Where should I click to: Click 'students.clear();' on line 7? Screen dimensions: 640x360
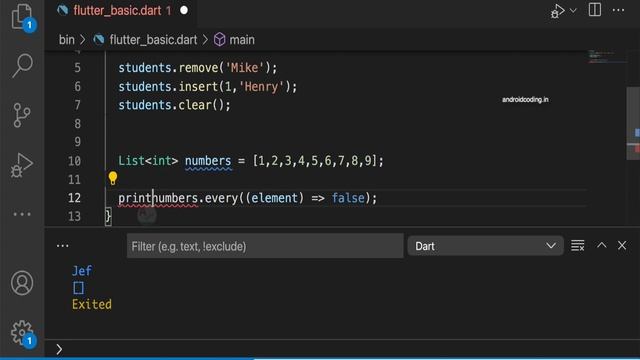click(174, 105)
